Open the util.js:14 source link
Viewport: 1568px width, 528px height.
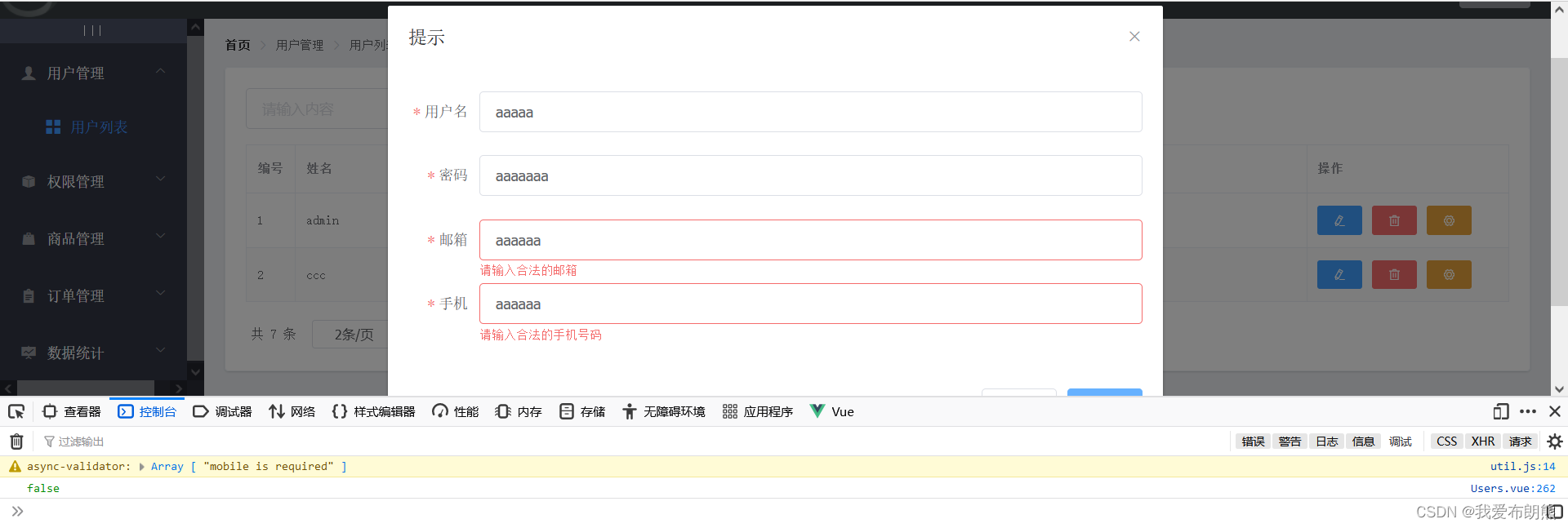click(x=1522, y=467)
